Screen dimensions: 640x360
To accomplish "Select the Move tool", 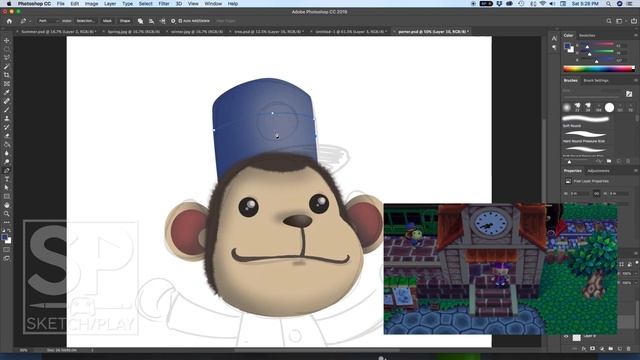I will click(7, 40).
